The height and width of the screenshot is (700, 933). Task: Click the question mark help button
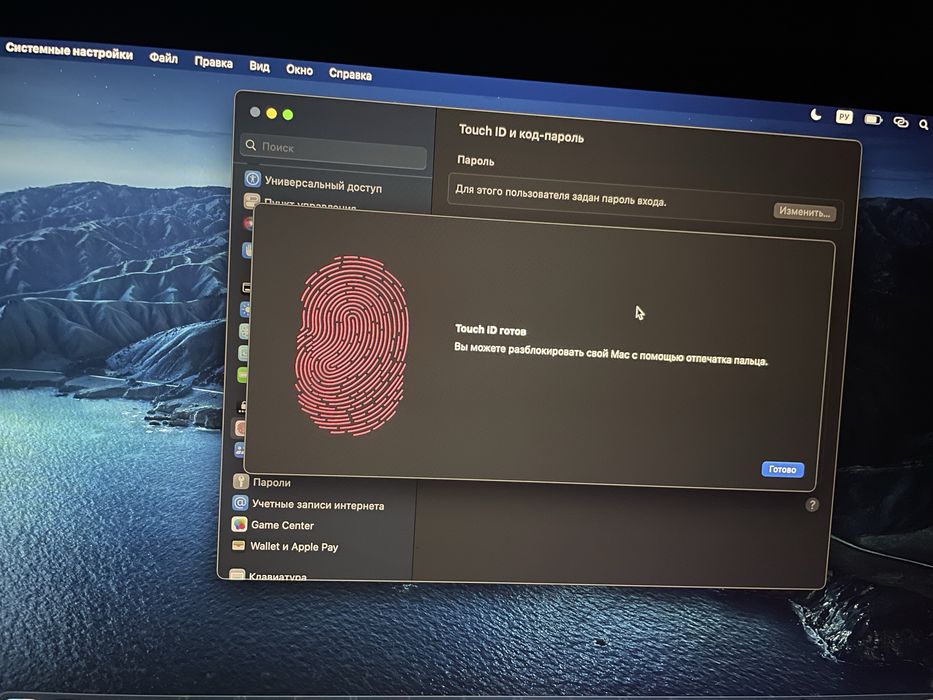[x=812, y=505]
